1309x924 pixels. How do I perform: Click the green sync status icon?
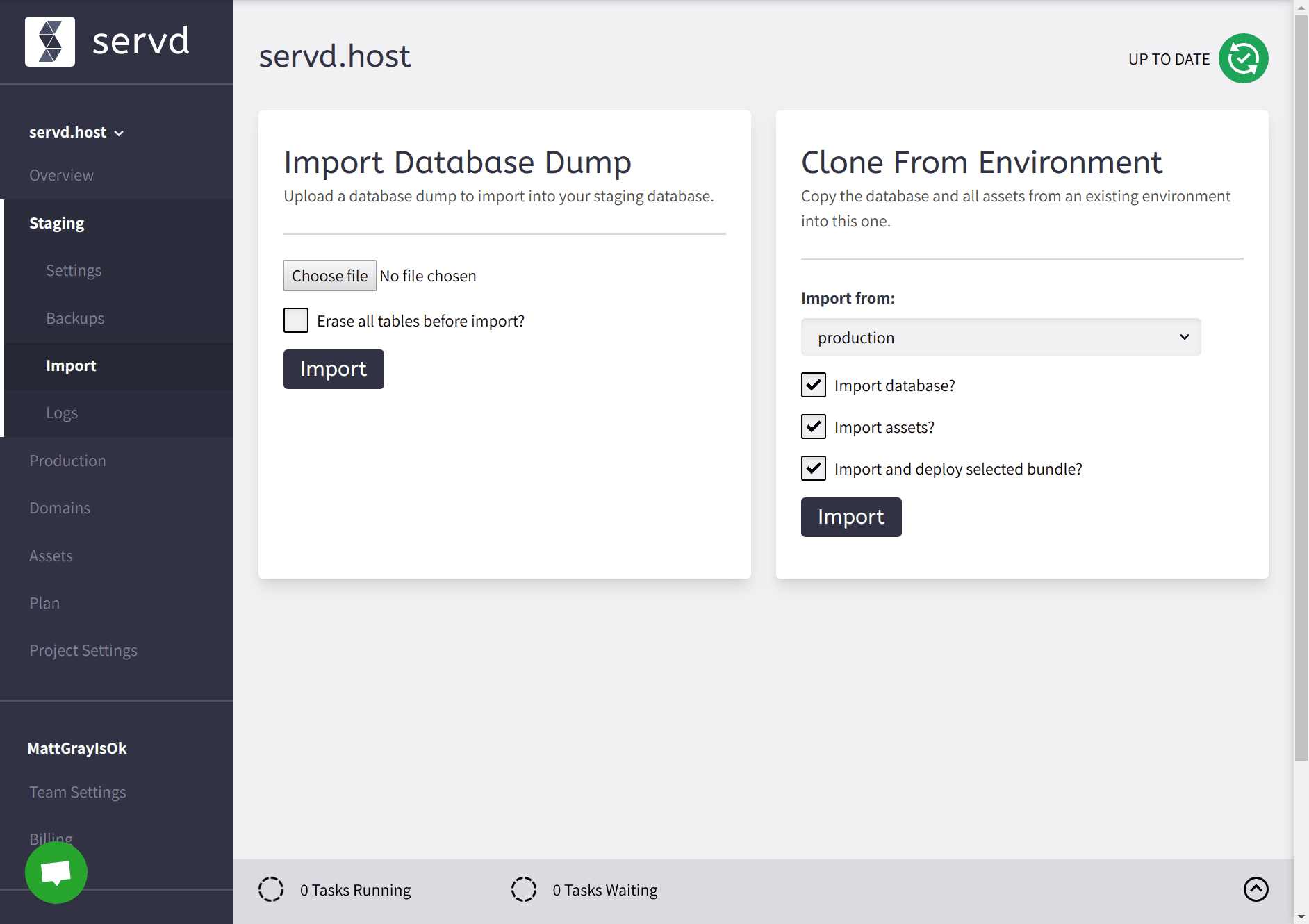pyautogui.click(x=1243, y=58)
